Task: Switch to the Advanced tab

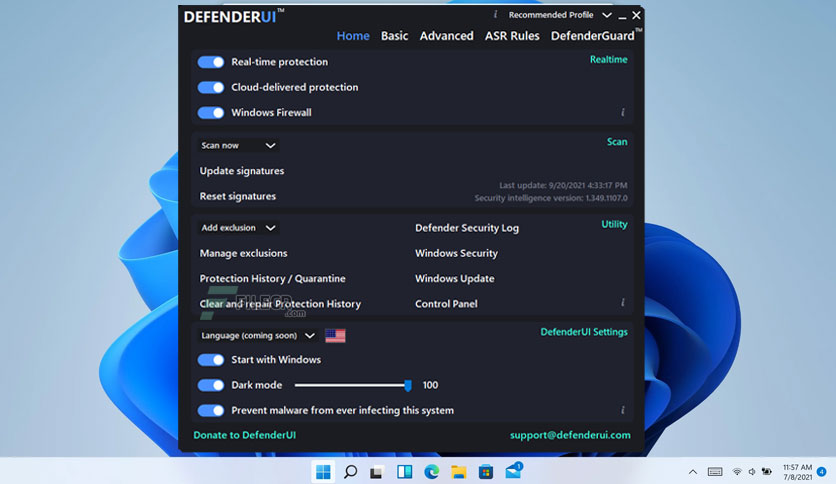Action: (x=446, y=36)
